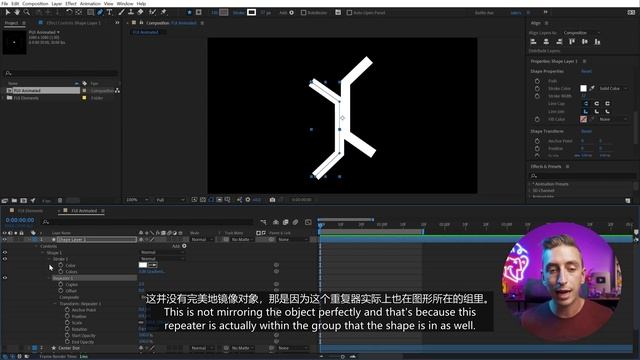Toggle visibility eye of Repeater 1
This screenshot has height=360, width=640.
[5, 278]
